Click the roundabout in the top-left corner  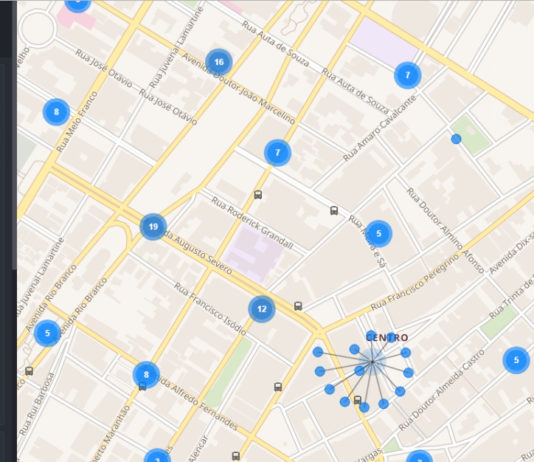pyautogui.click(x=37, y=28)
